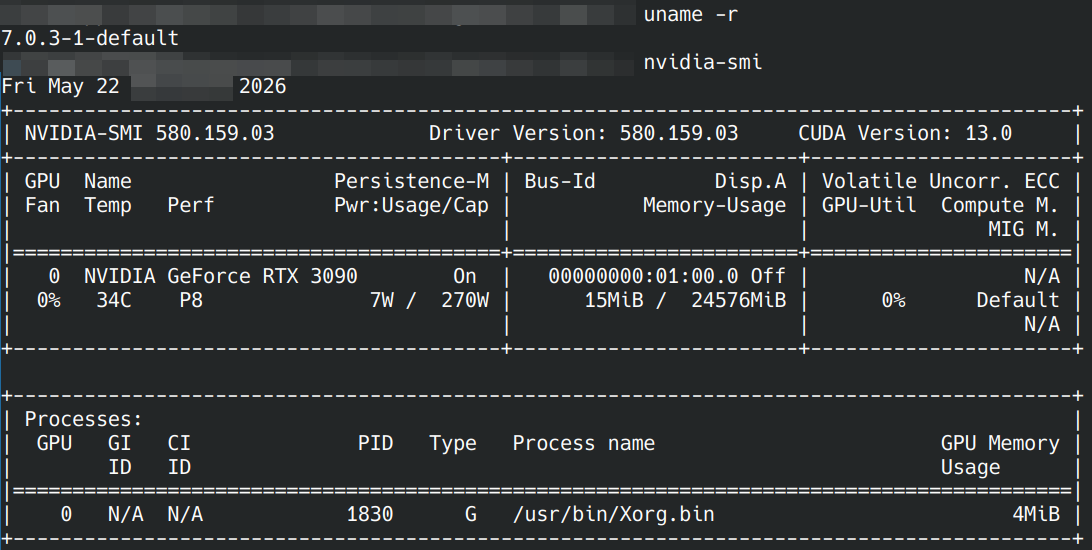Click the NVIDIA GeForce RTX 3090 name

[x=221, y=276]
